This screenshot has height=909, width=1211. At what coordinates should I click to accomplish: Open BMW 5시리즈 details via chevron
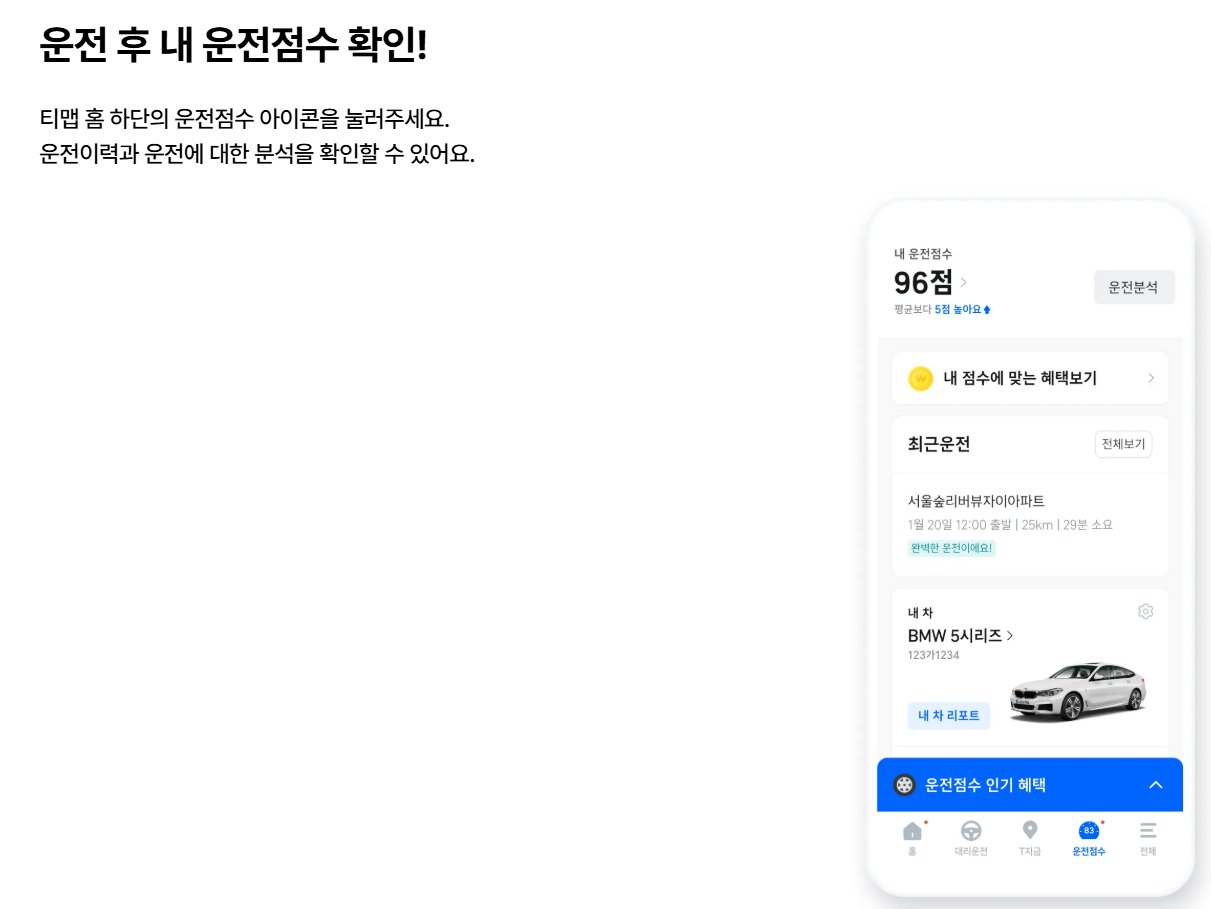pos(1010,636)
